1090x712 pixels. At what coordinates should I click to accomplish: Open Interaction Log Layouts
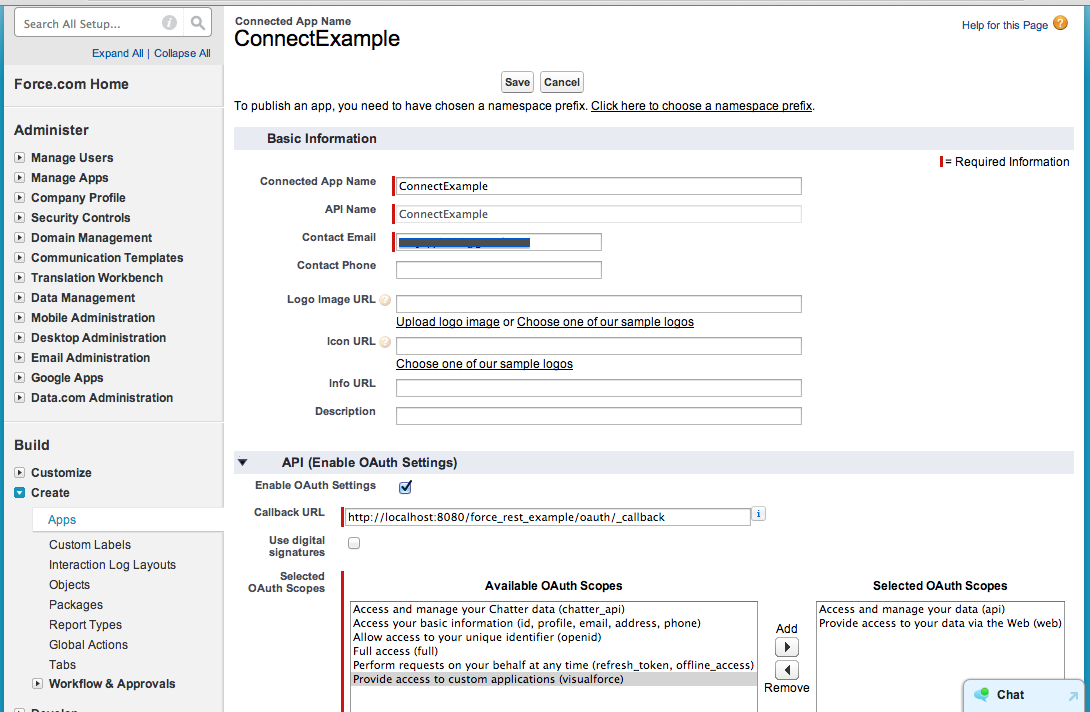pos(112,565)
